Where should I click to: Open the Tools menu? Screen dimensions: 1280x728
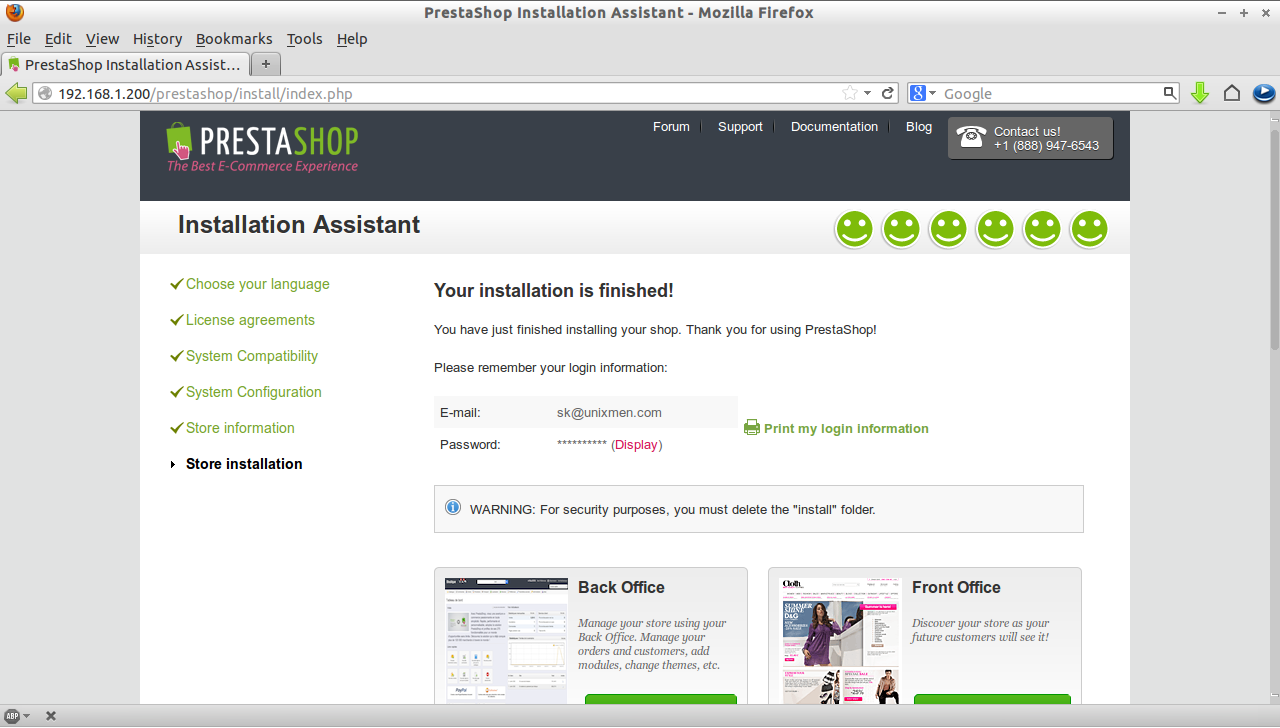(x=304, y=39)
